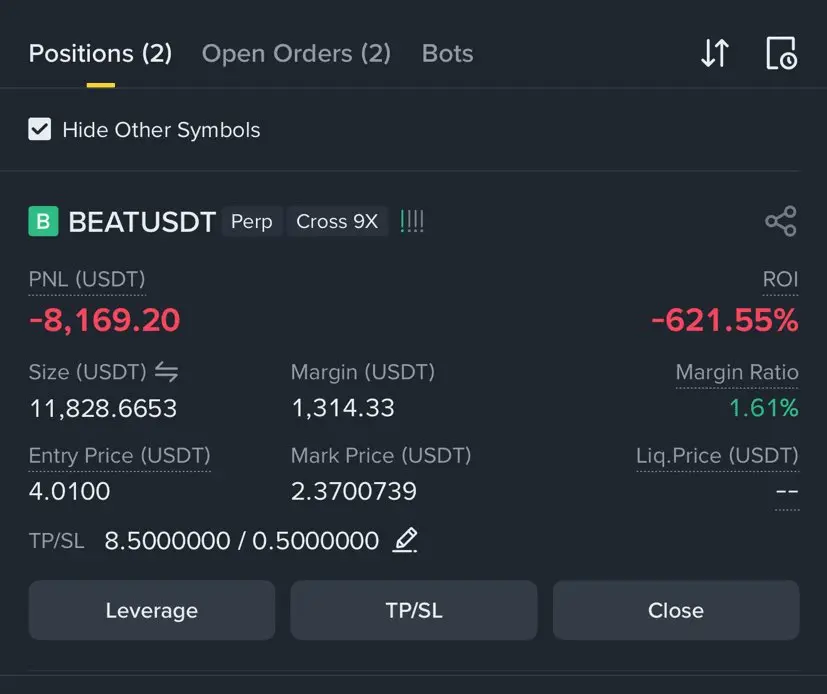Share the BEATUSDT position
Screen dimensions: 827x694
781,221
